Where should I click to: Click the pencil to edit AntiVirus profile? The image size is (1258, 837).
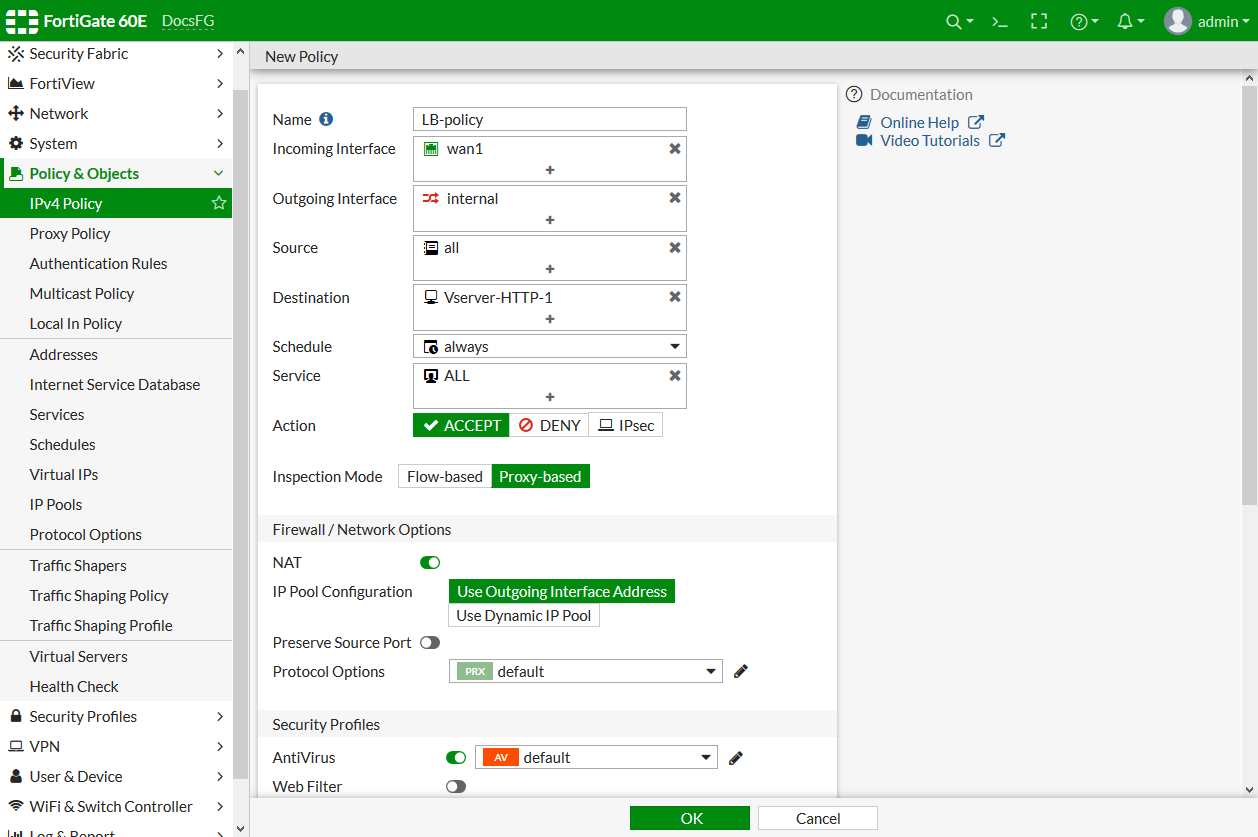pyautogui.click(x=736, y=757)
